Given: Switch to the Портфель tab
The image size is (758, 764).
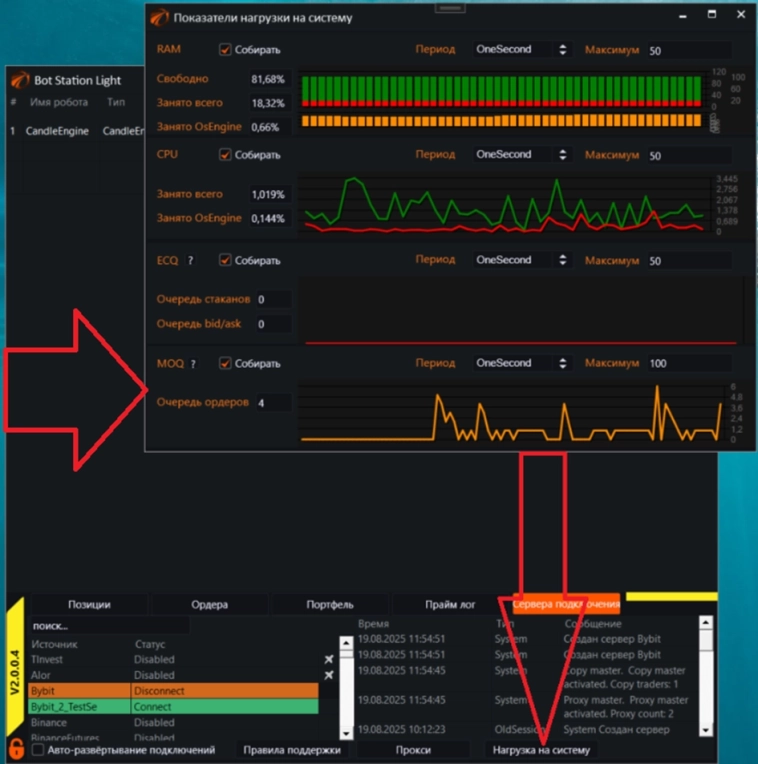Looking at the screenshot, I should tap(330, 605).
